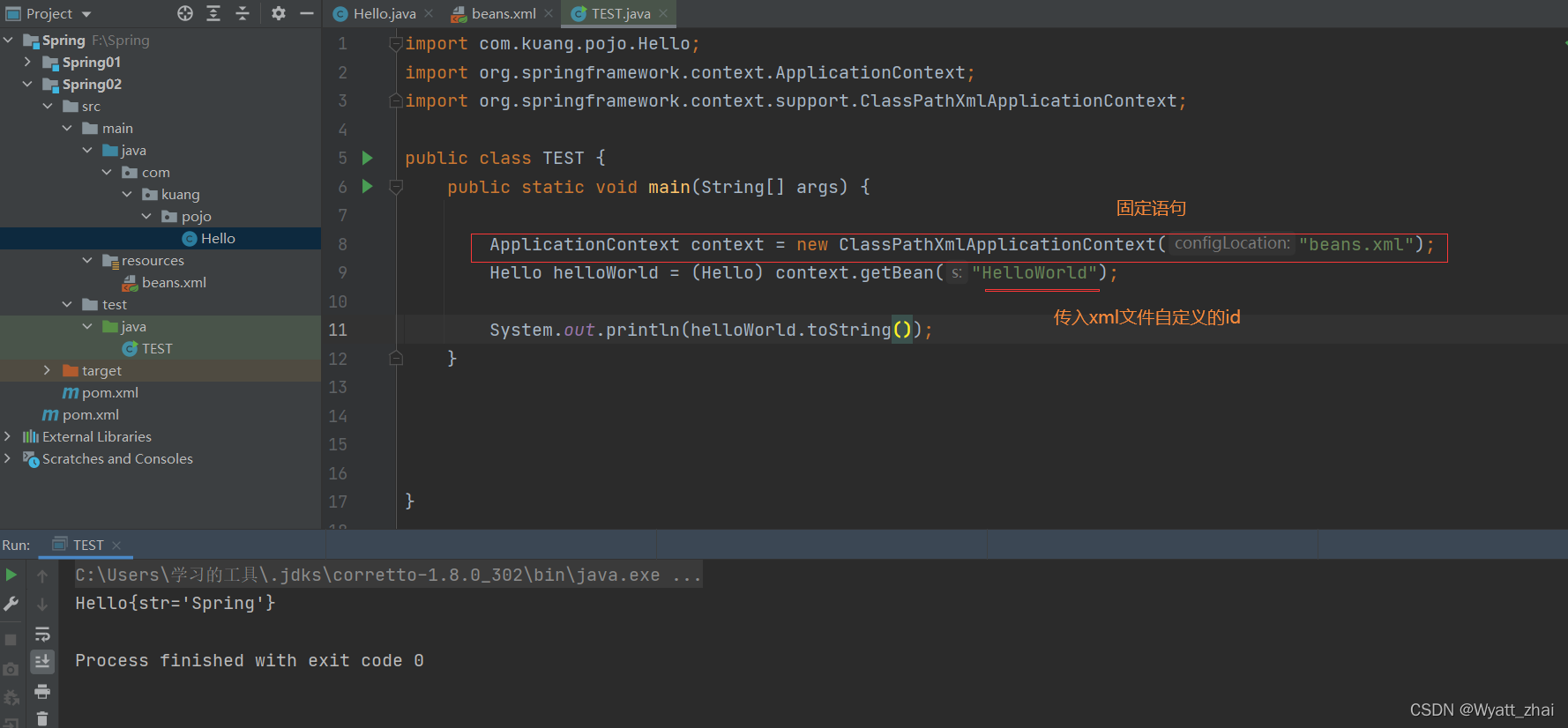Viewport: 1568px width, 728px height.
Task: Rerun TEST with green play button
Action: pyautogui.click(x=11, y=575)
